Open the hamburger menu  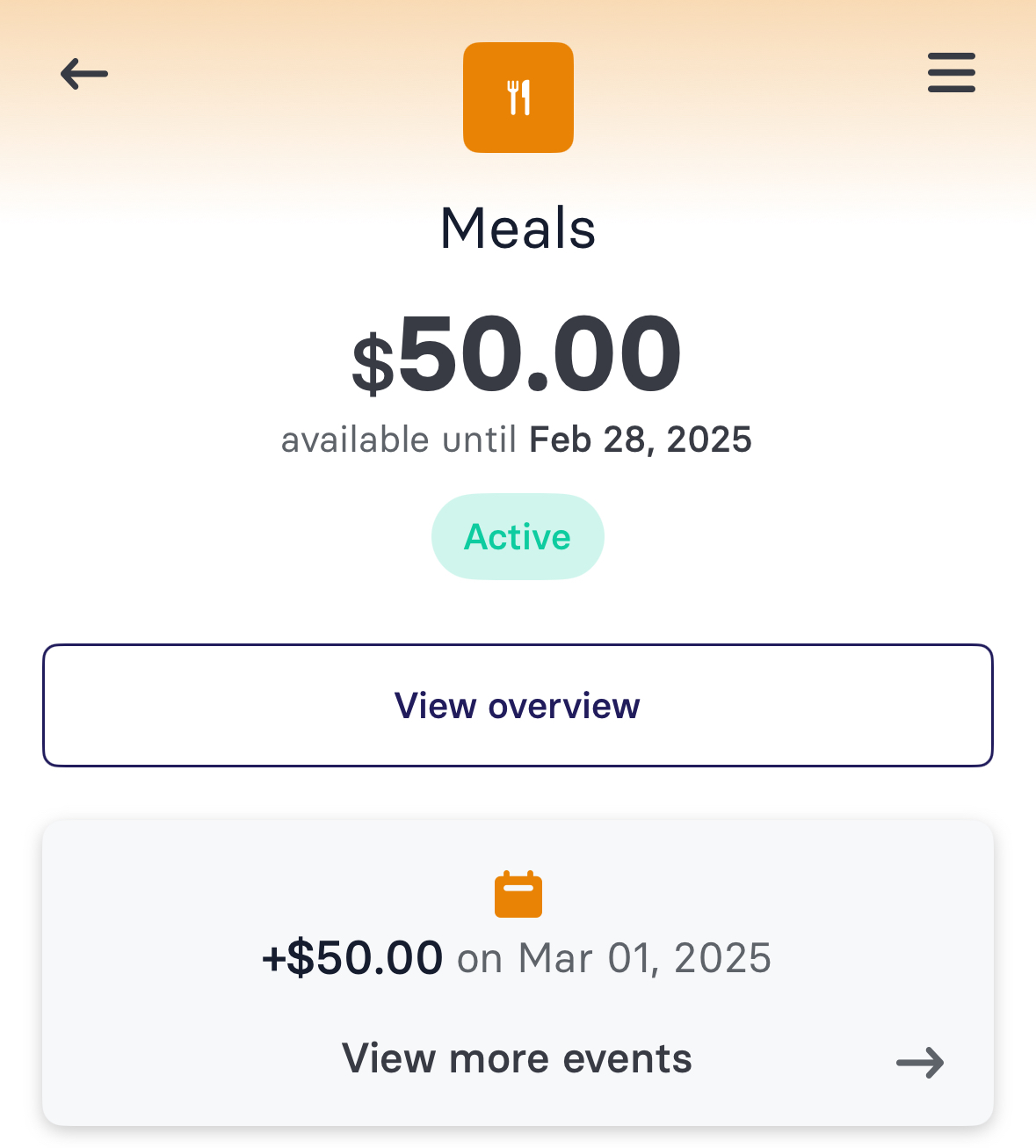952,72
